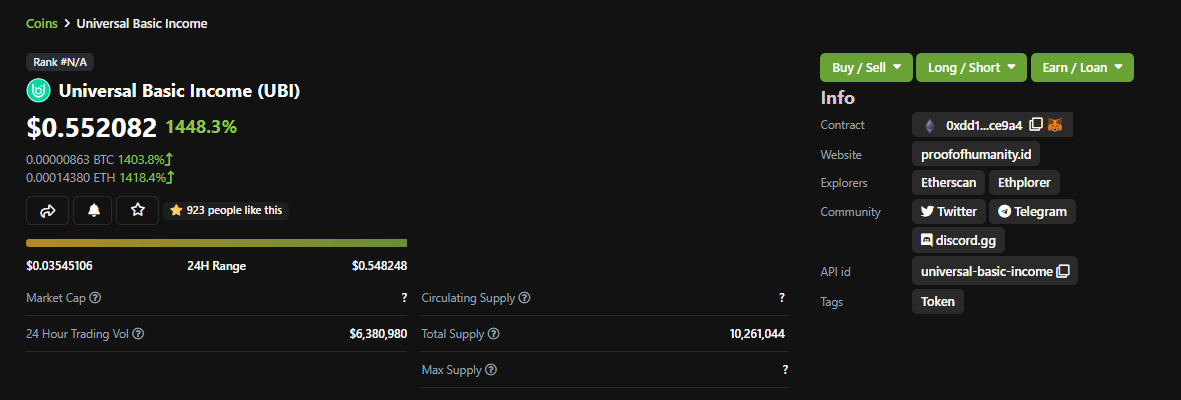Go to Coins breadcrumb link

pos(41,23)
